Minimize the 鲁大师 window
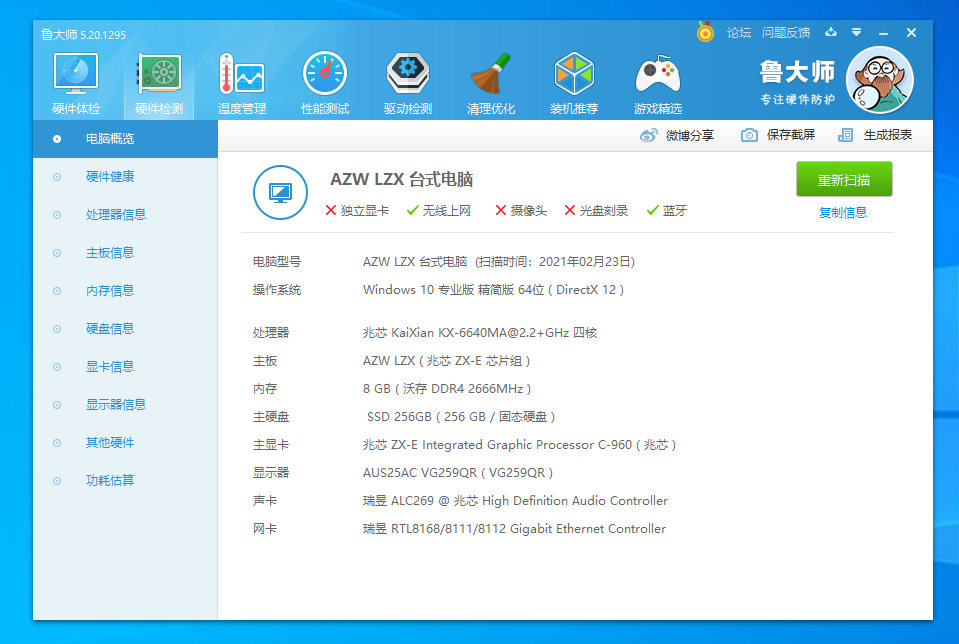 point(883,33)
